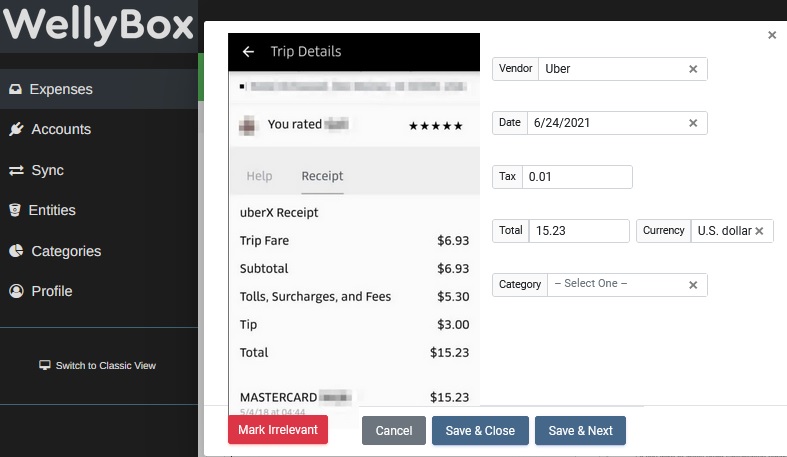Click the Save & Close button
The width and height of the screenshot is (787, 457).
pyautogui.click(x=480, y=430)
